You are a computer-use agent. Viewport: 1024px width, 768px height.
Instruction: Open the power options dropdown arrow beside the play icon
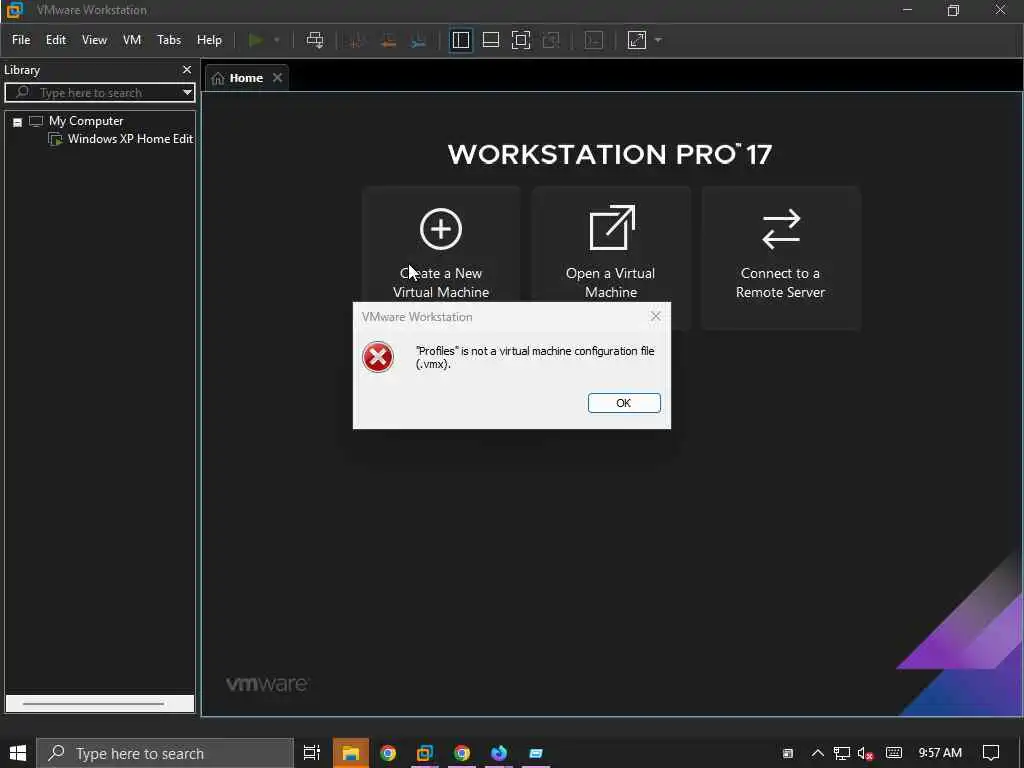point(277,40)
